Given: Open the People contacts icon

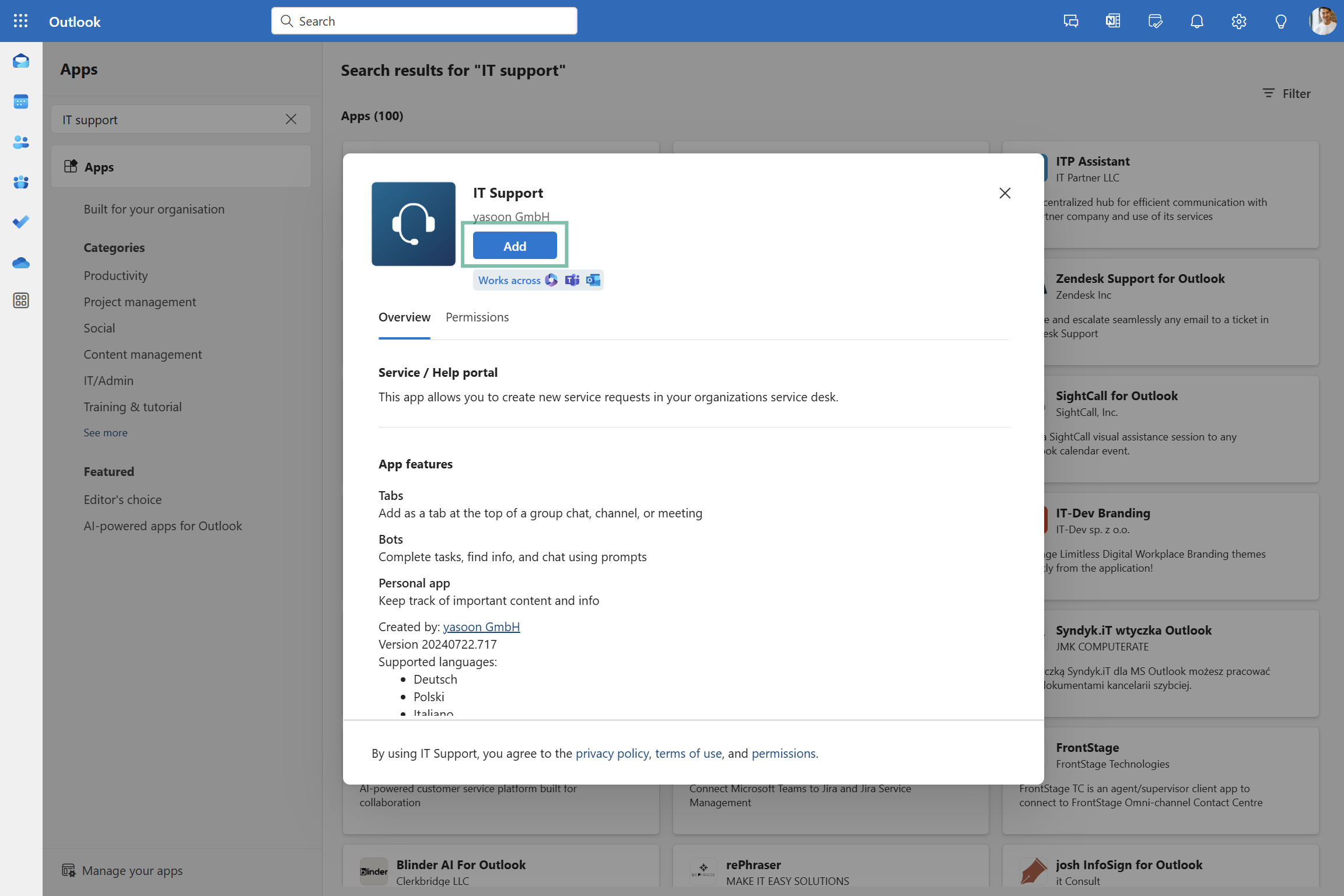Looking at the screenshot, I should (x=21, y=142).
